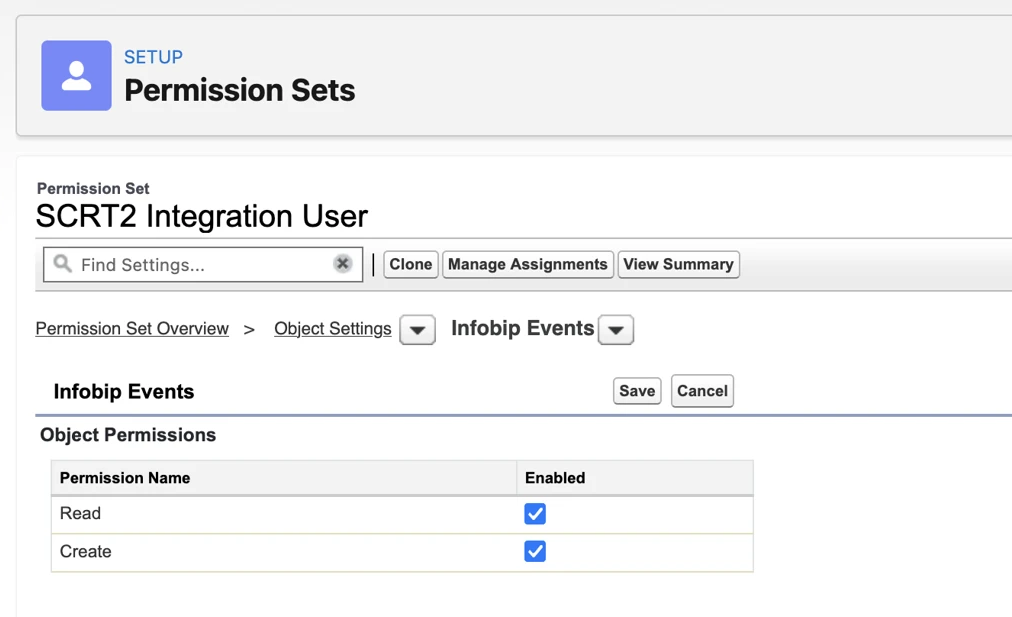Focus the Find Settings input field

coord(203,265)
